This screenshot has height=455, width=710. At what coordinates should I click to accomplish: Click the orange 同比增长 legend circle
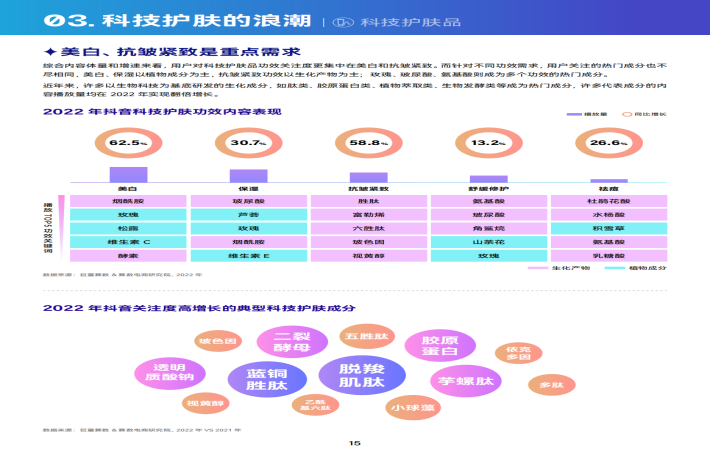pos(627,115)
